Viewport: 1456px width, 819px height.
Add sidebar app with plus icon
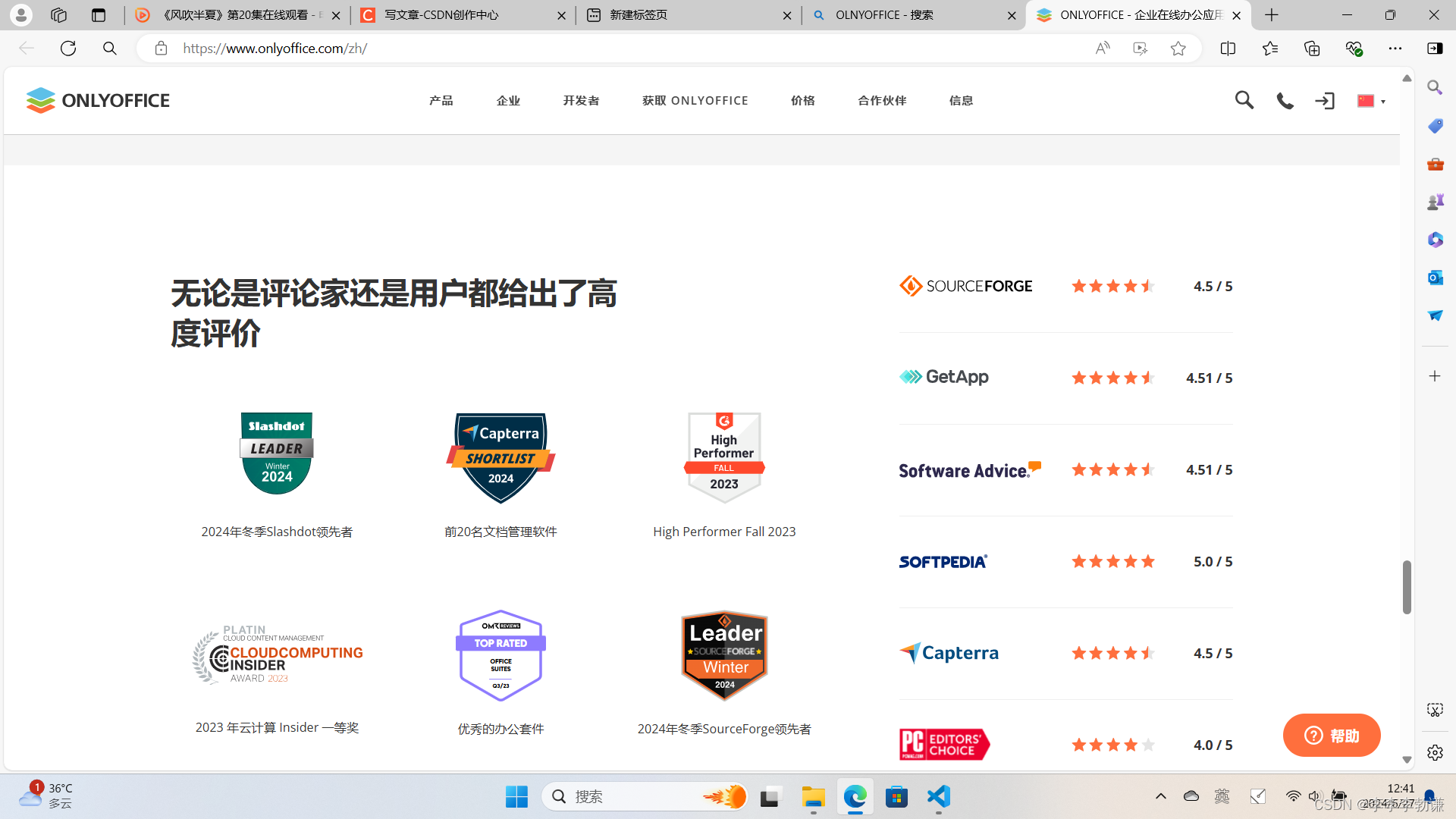1435,376
